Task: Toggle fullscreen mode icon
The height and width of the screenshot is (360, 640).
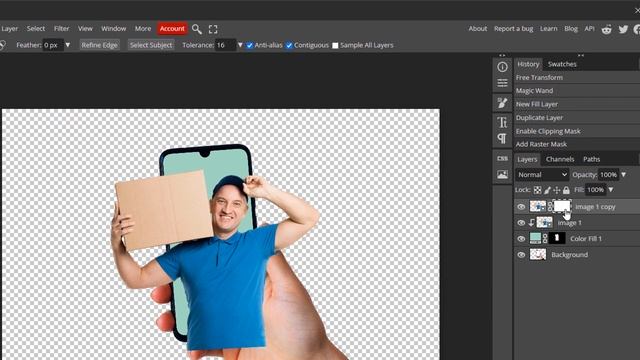Action: point(213,29)
